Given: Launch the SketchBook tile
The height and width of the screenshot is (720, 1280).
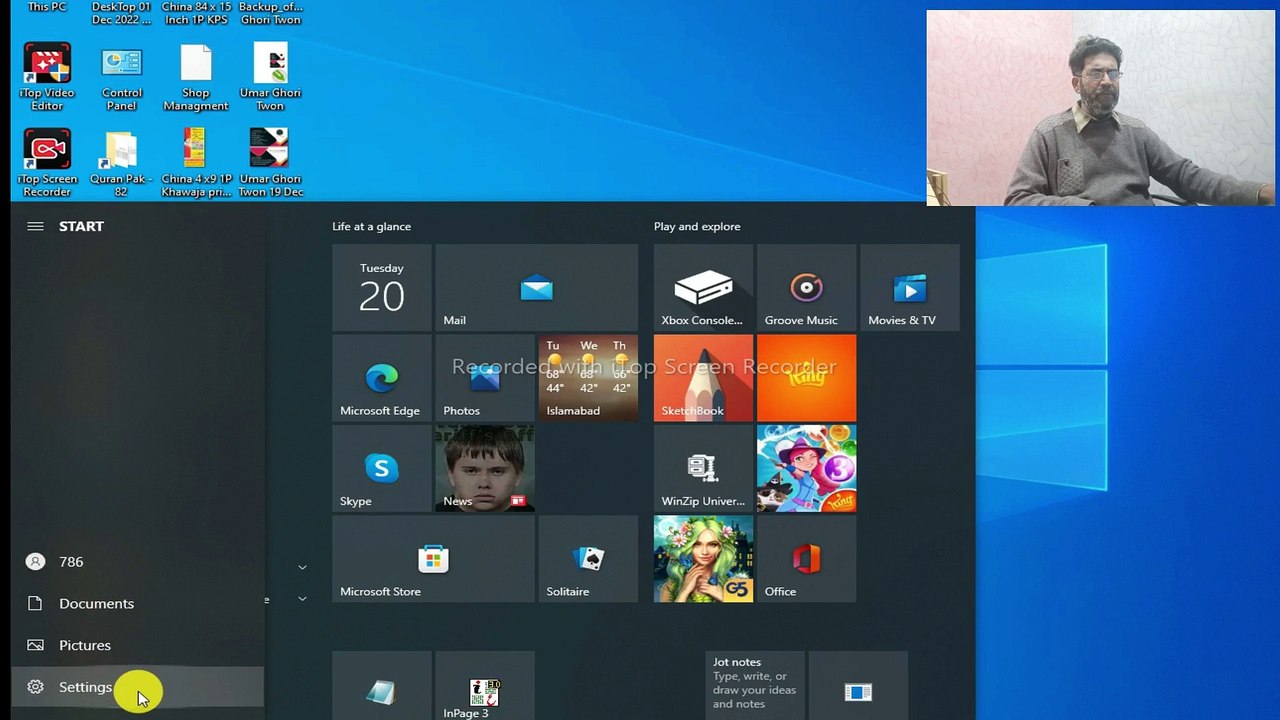Looking at the screenshot, I should point(703,378).
